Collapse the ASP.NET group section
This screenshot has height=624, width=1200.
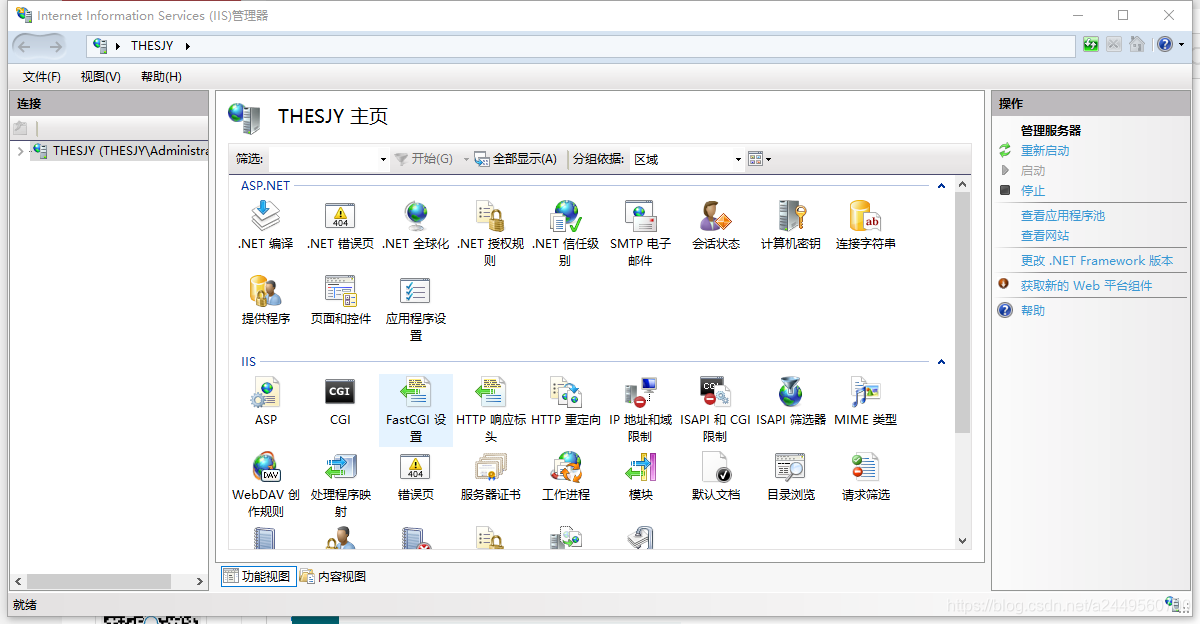click(941, 186)
